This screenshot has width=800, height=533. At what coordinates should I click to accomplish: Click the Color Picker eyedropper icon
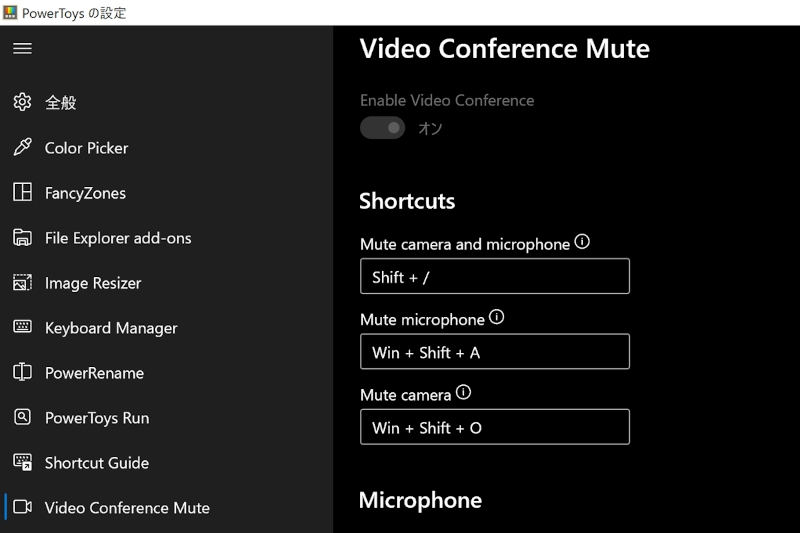22,147
